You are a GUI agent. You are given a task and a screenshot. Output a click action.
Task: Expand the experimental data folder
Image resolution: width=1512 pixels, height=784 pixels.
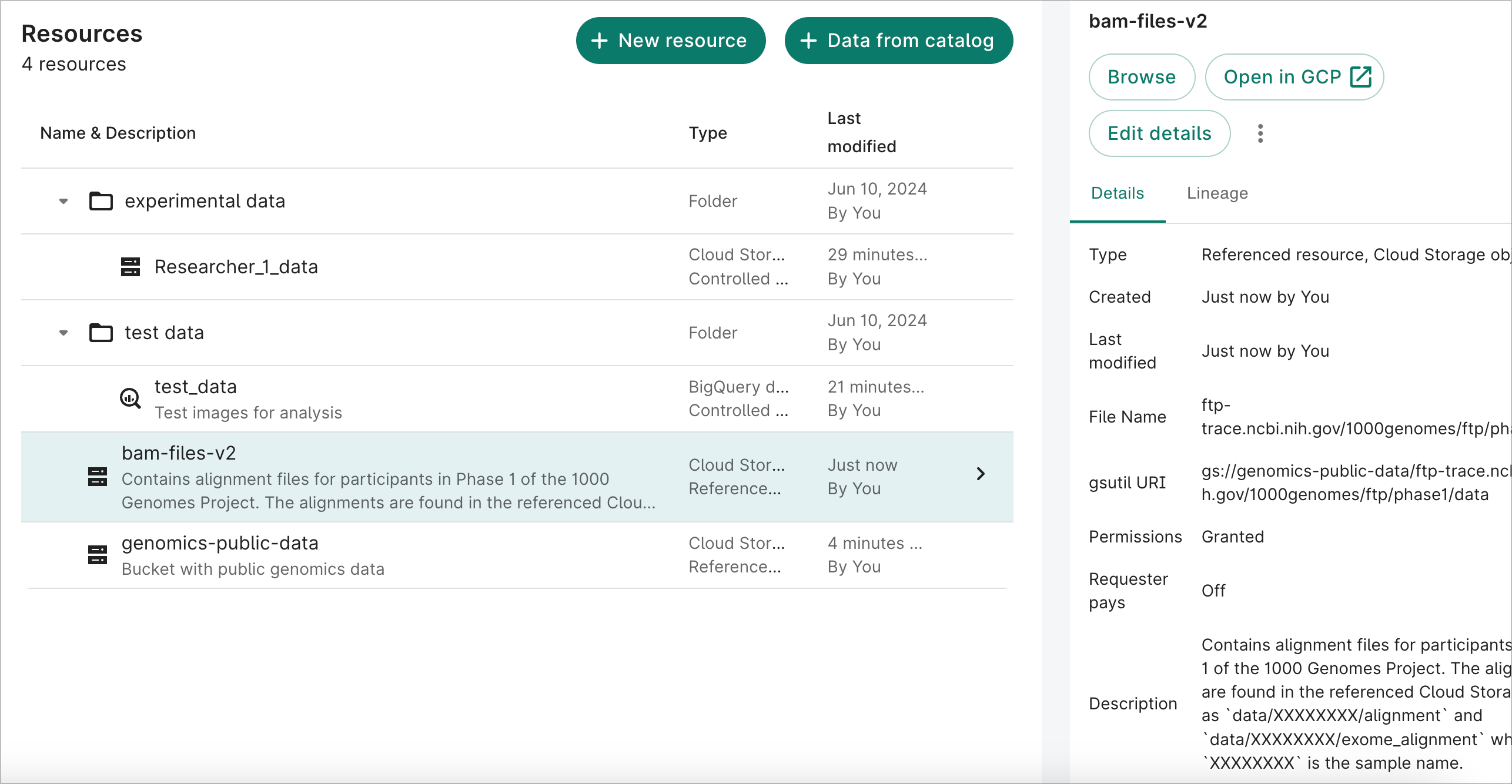pyautogui.click(x=62, y=200)
